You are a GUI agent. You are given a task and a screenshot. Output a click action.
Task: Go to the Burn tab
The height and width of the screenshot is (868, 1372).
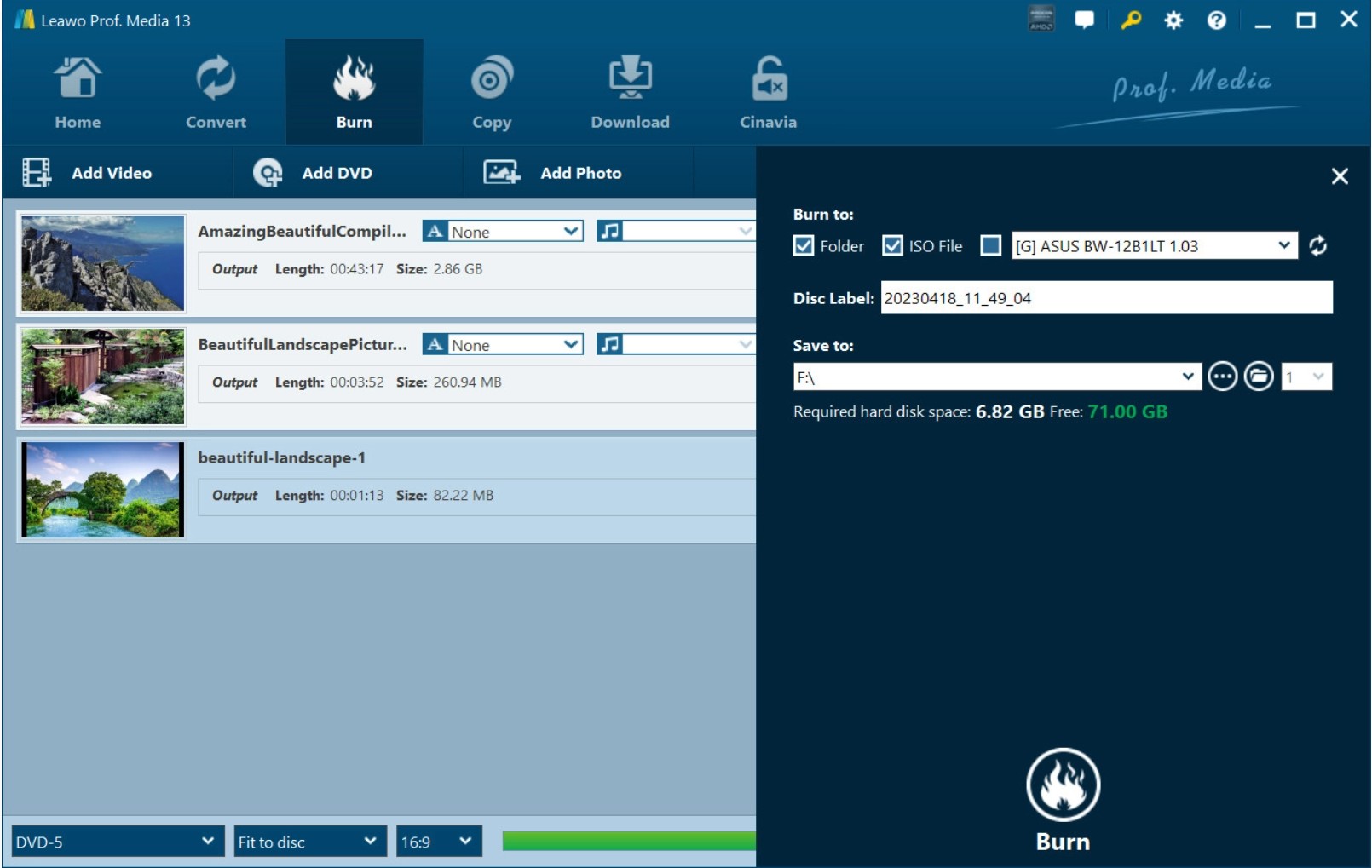tap(354, 89)
